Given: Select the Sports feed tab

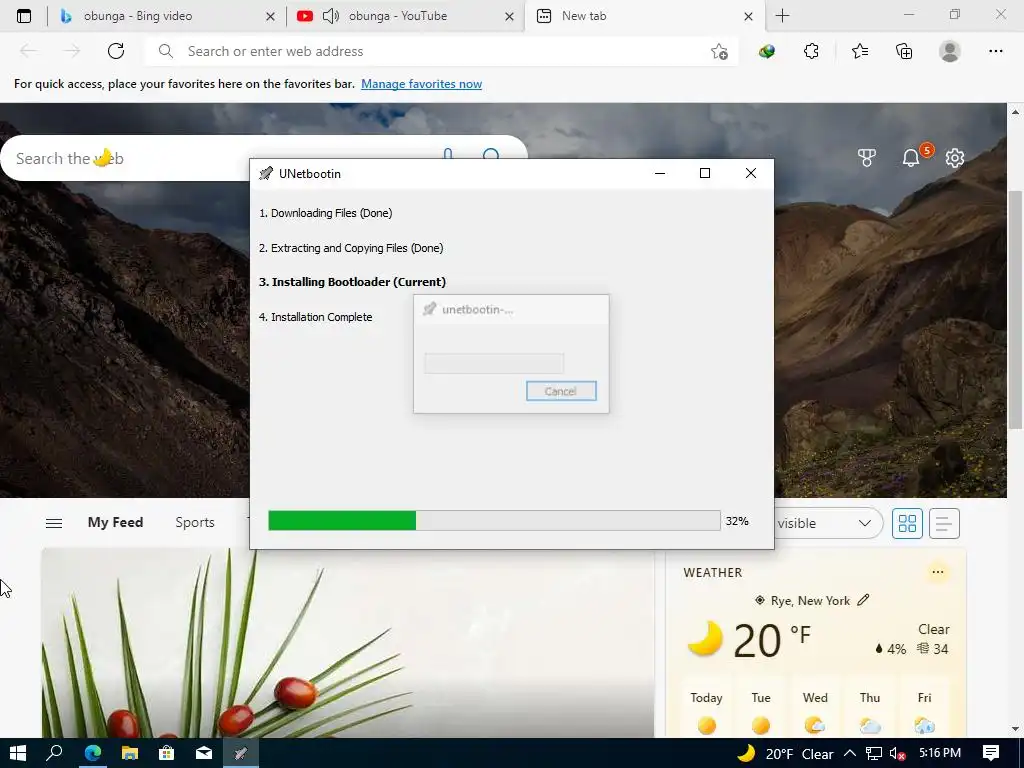Looking at the screenshot, I should pos(195,522).
